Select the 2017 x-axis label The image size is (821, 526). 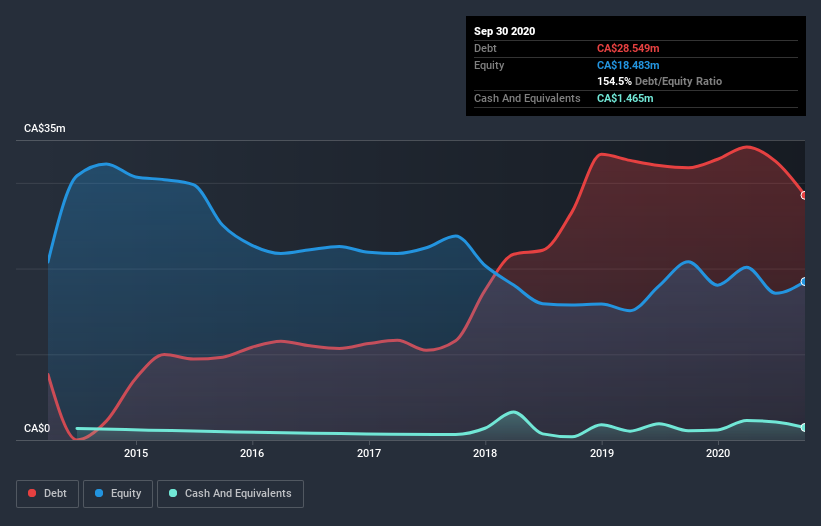(x=369, y=453)
